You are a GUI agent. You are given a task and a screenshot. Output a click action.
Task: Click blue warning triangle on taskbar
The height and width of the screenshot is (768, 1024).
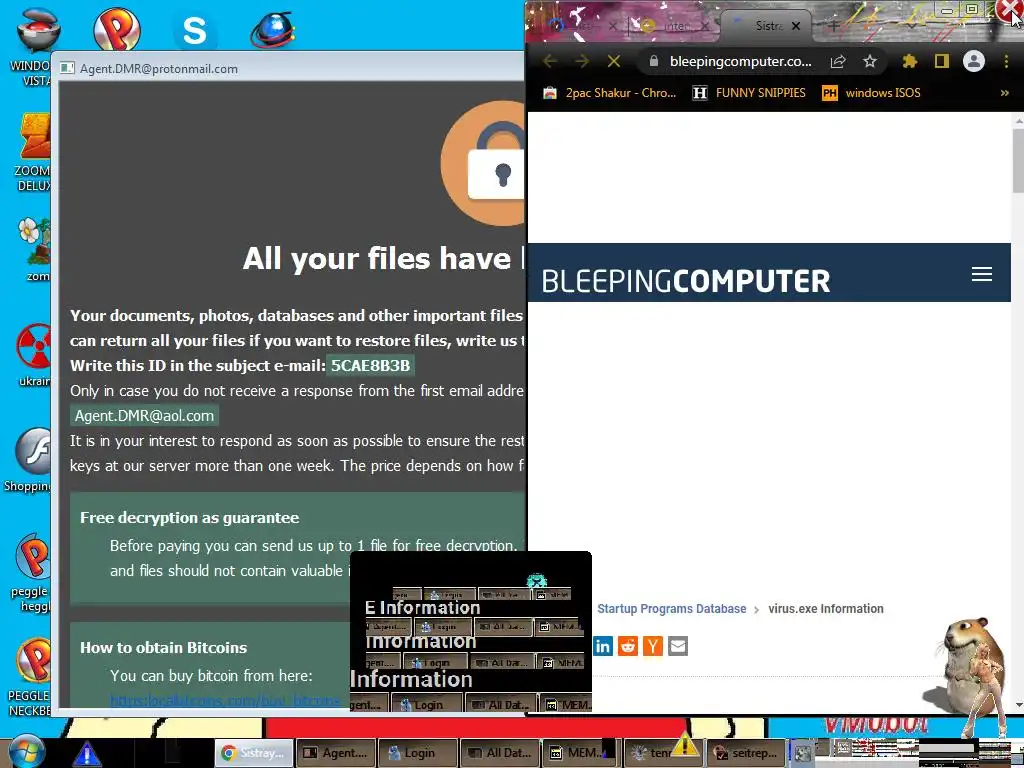[86, 754]
